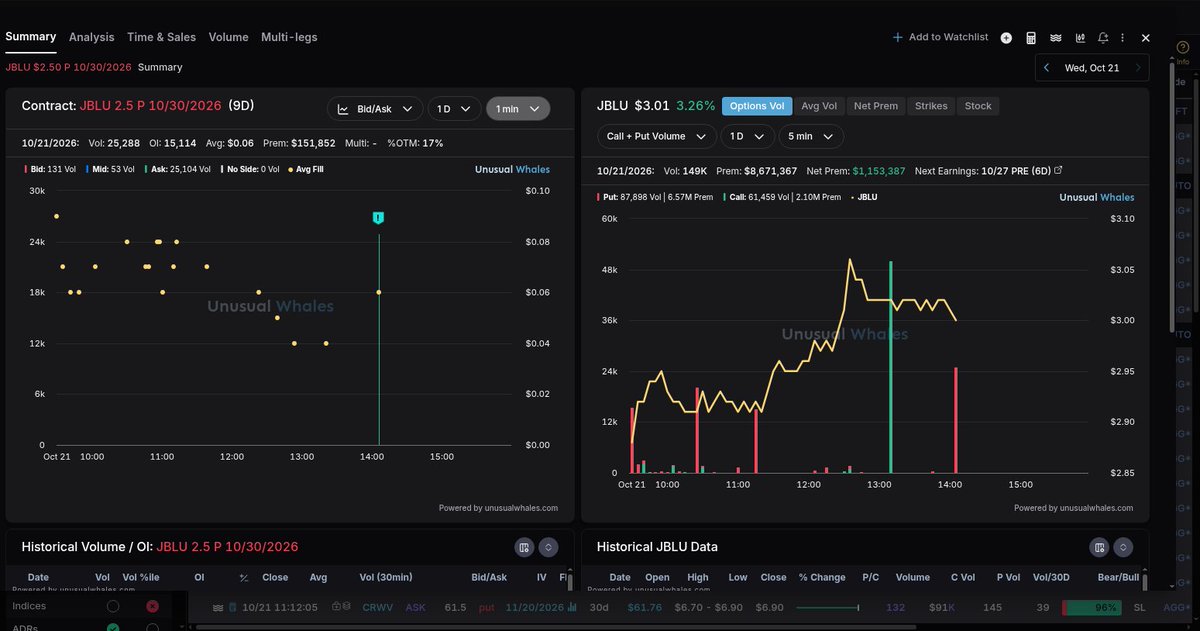Open the candlestick chart icon in header
The height and width of the screenshot is (631, 1200).
(x=1080, y=38)
